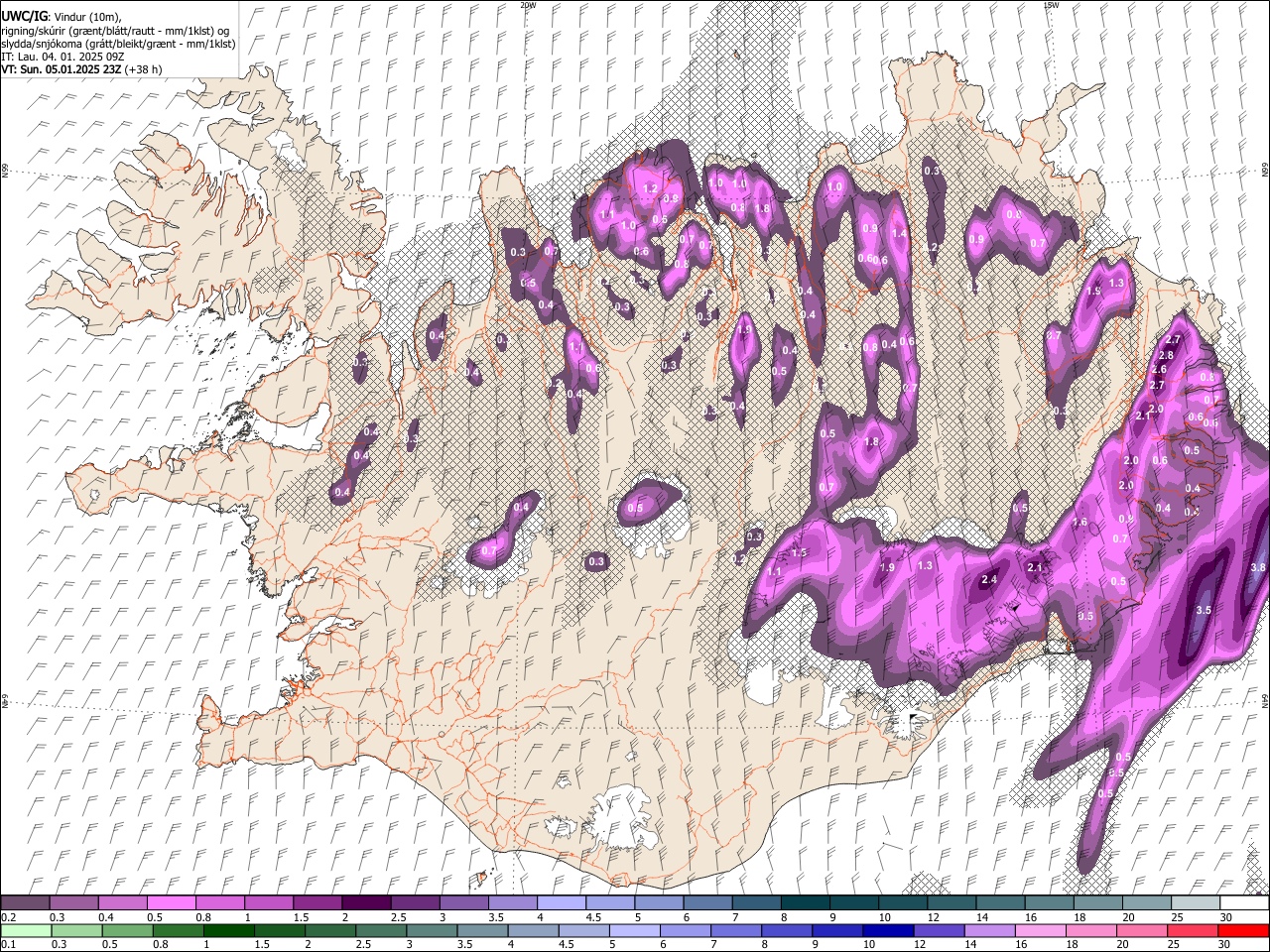
Task: Pick the pale grey 25–30 swatch in the upper legend
Action: click(x=1196, y=903)
